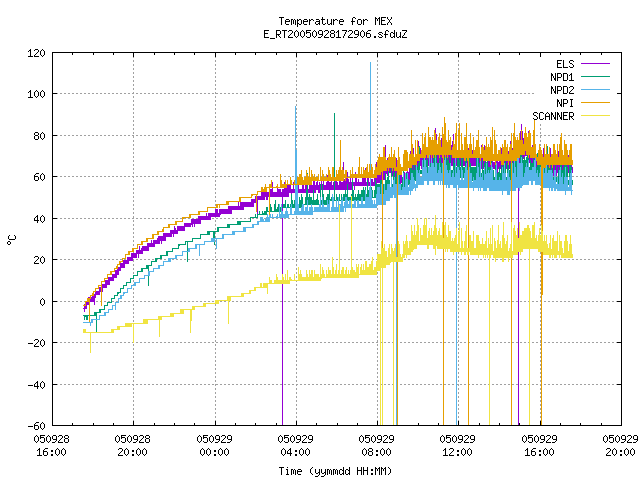The image size is (640, 480).
Task: Click the yellow SCANNER legend line sample
Action: click(595, 116)
